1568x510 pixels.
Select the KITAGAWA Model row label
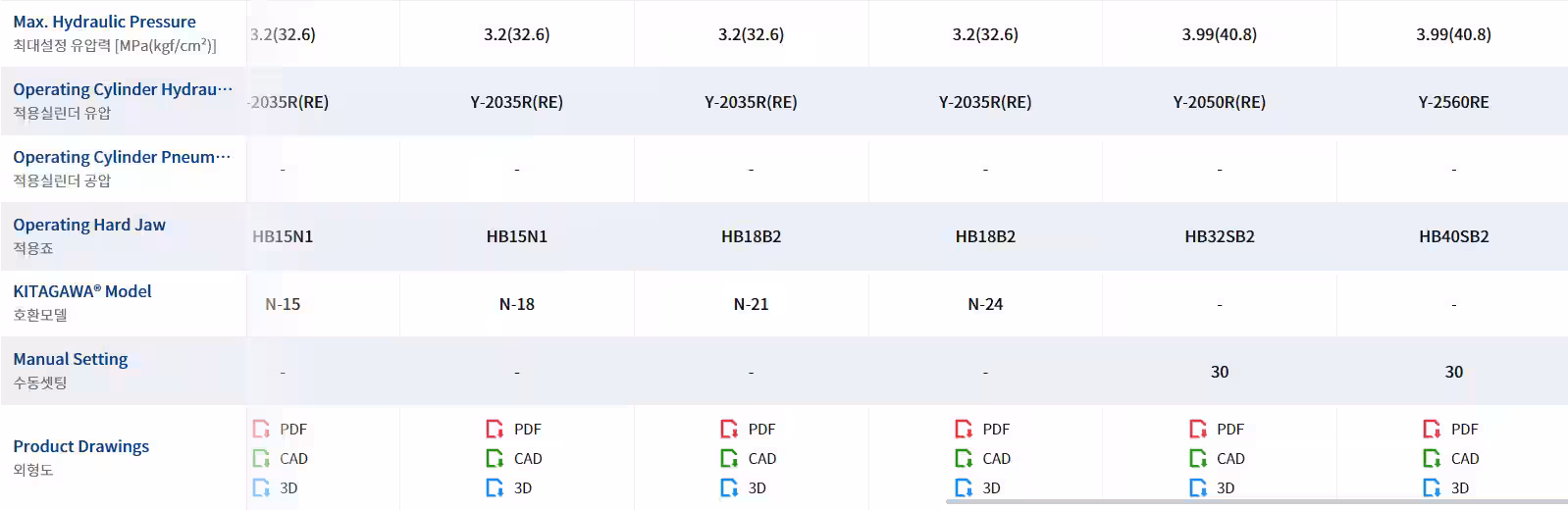tap(82, 291)
